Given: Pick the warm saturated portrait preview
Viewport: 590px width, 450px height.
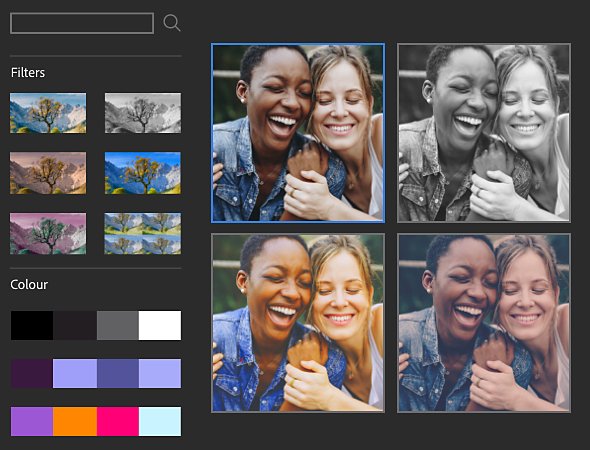Looking at the screenshot, I should pyautogui.click(x=298, y=323).
